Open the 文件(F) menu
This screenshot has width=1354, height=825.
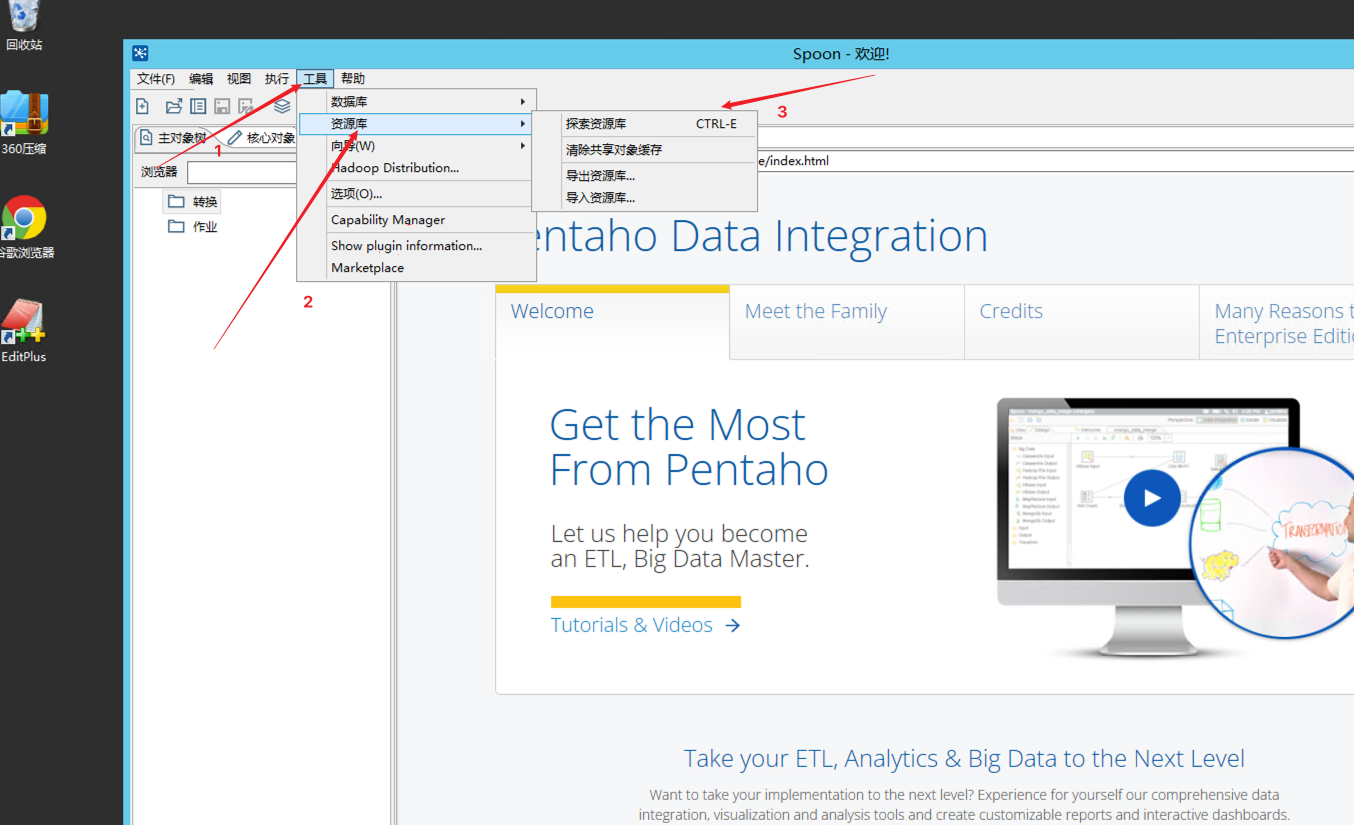[x=156, y=79]
